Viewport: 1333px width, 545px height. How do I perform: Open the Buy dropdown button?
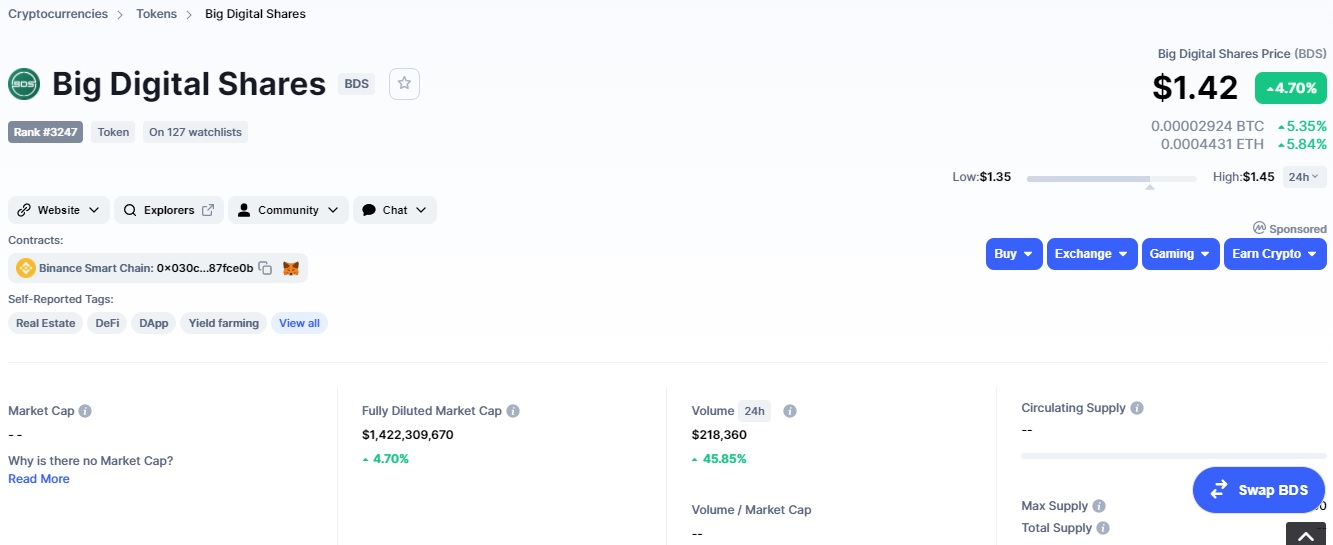[1014, 254]
